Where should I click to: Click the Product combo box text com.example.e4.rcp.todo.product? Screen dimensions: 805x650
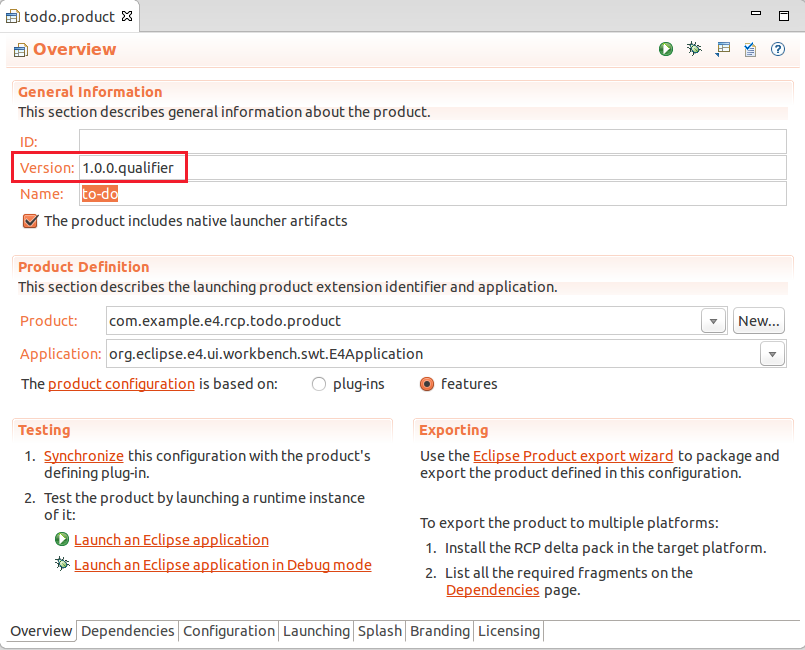[x=224, y=321]
